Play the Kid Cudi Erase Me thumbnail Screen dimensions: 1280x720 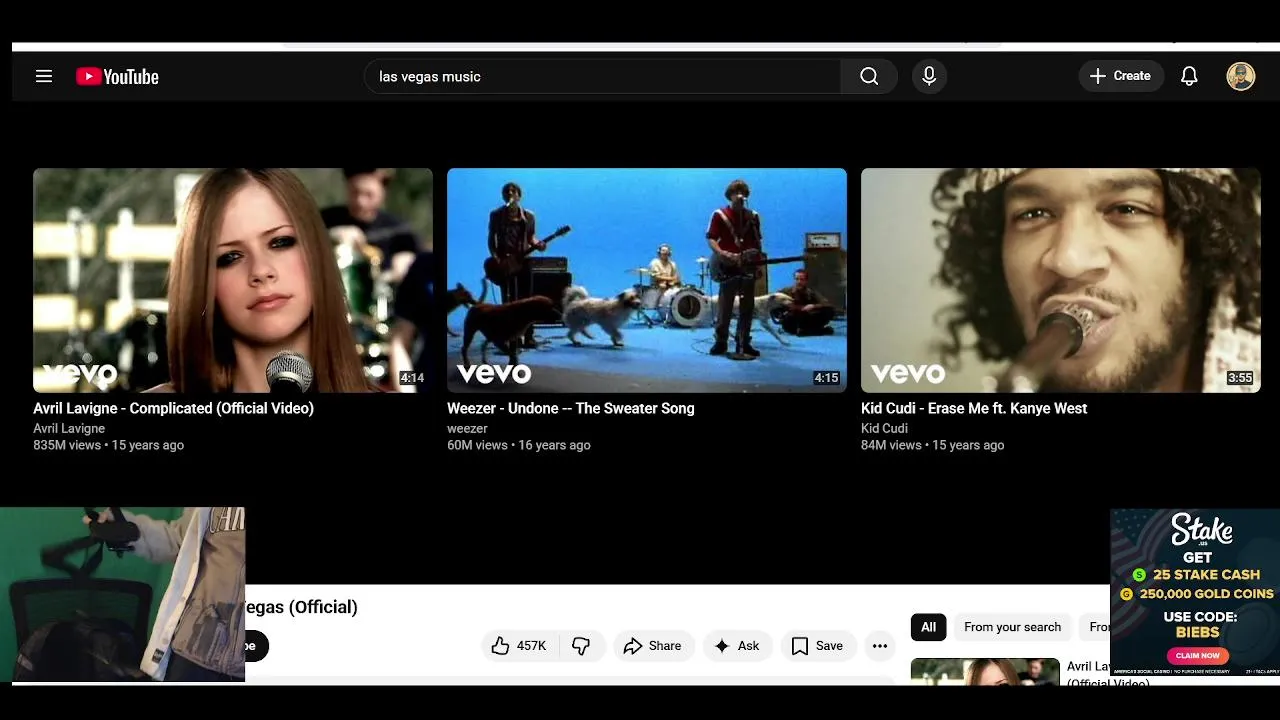coord(1061,280)
